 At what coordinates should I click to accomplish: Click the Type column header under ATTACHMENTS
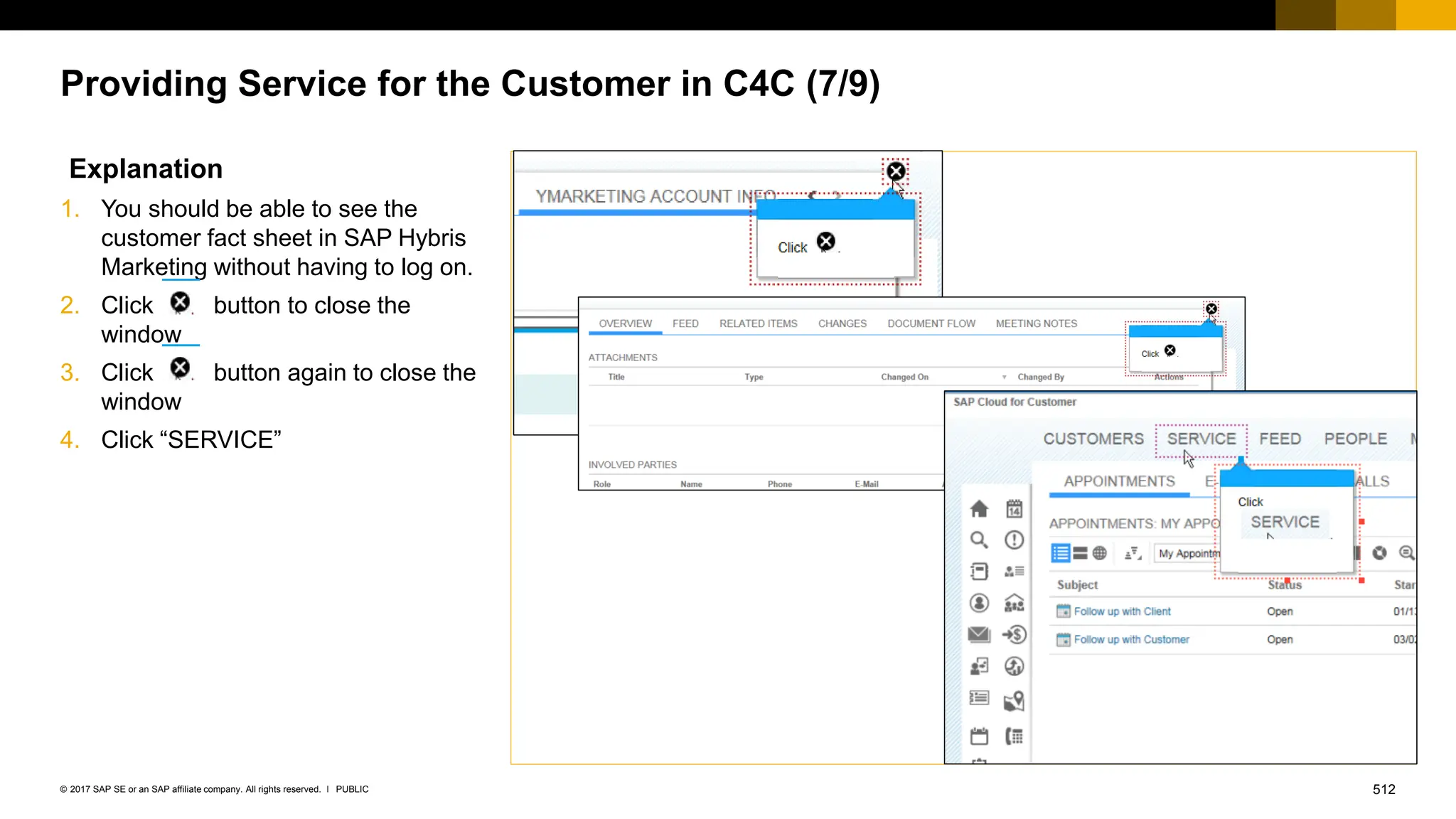(754, 378)
